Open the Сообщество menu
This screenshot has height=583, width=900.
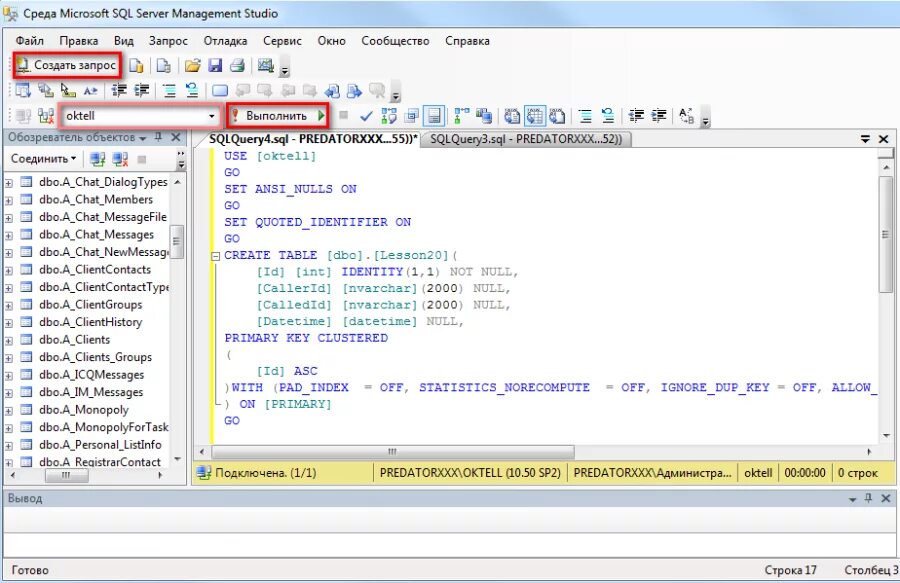[395, 41]
